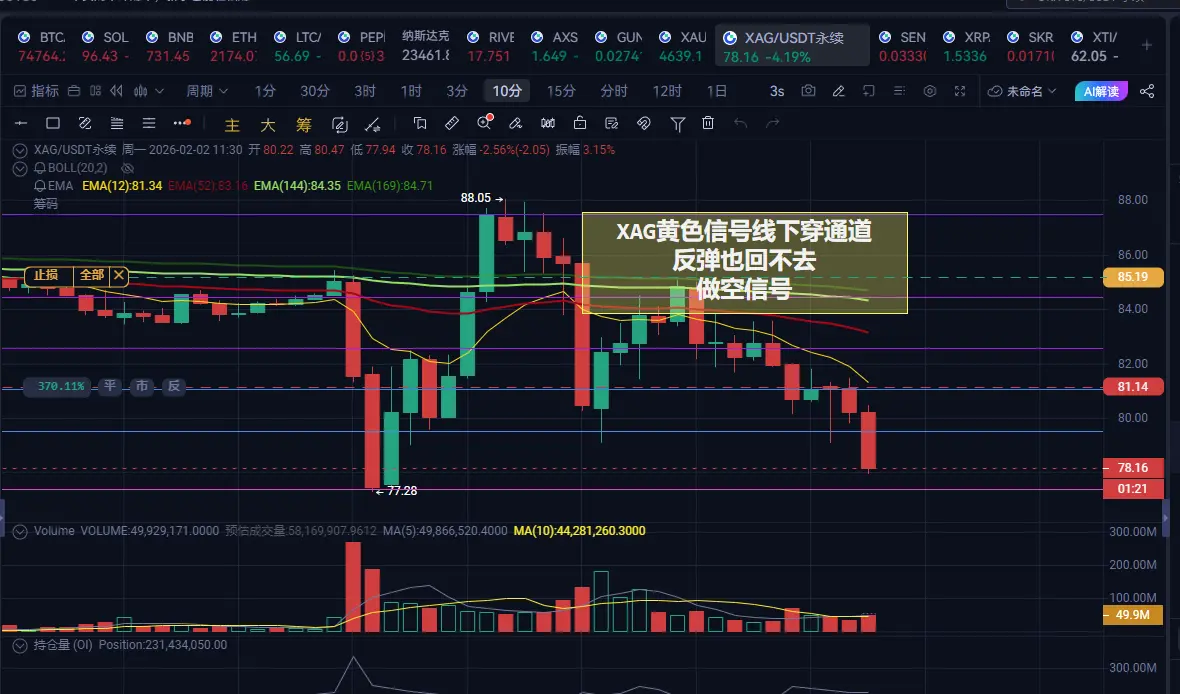Open the filter funnel tool

coord(677,124)
